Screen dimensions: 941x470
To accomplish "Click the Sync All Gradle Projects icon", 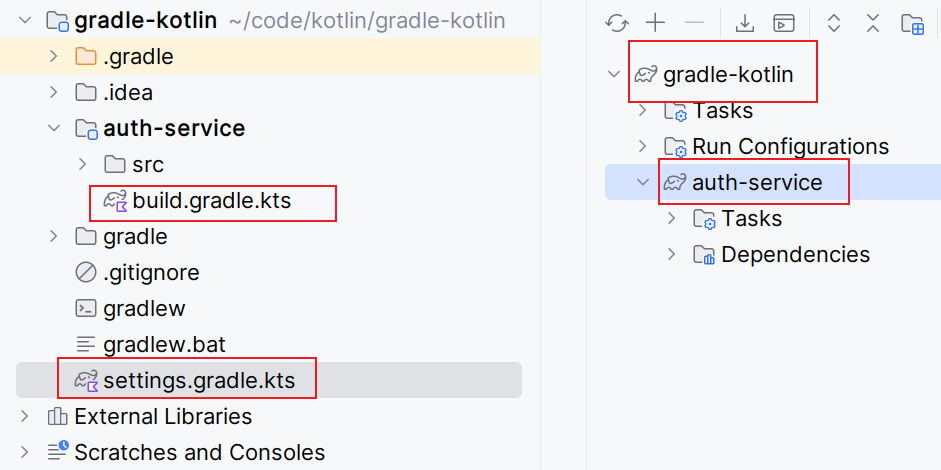I will pos(617,23).
